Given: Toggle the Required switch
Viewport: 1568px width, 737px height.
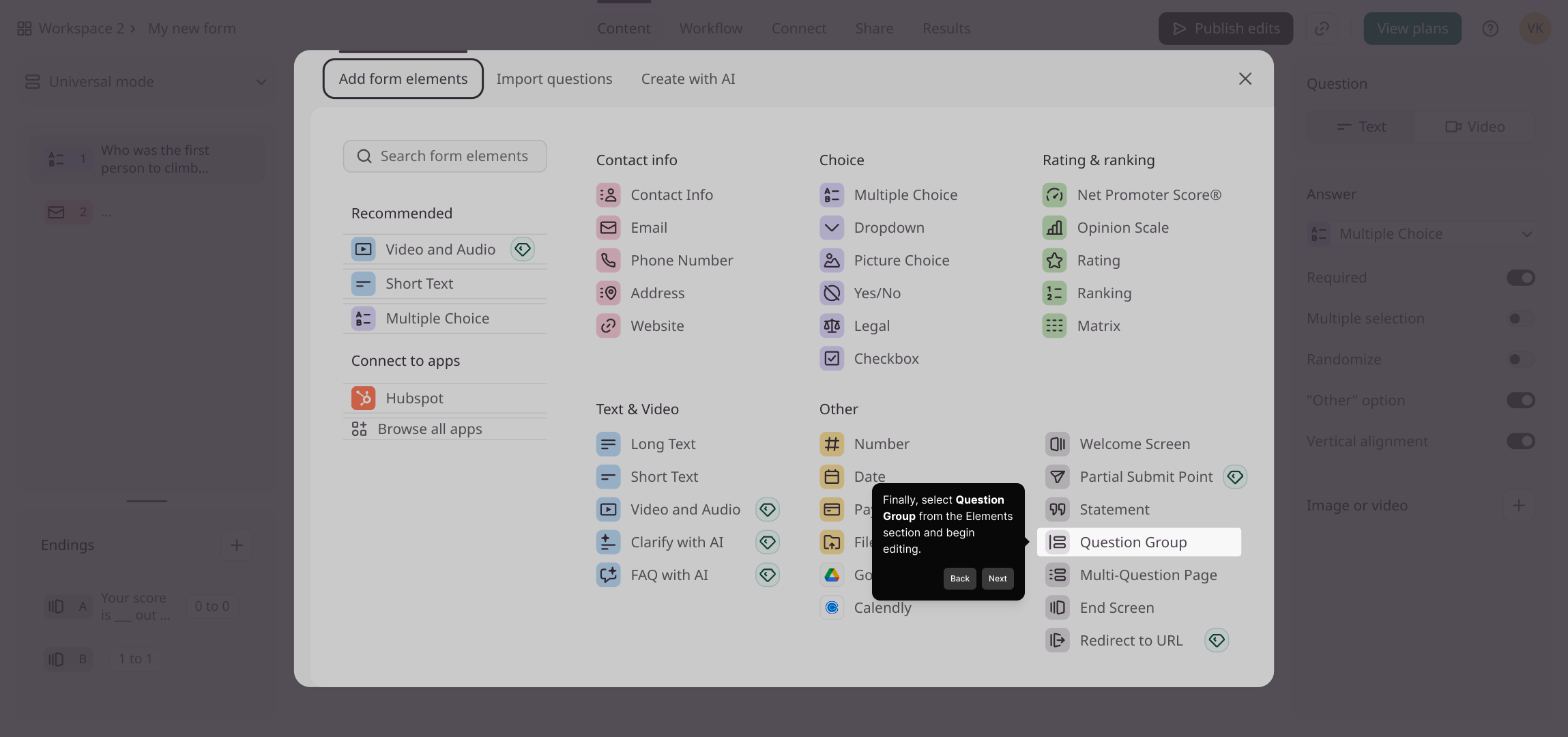Looking at the screenshot, I should pos(1520,278).
